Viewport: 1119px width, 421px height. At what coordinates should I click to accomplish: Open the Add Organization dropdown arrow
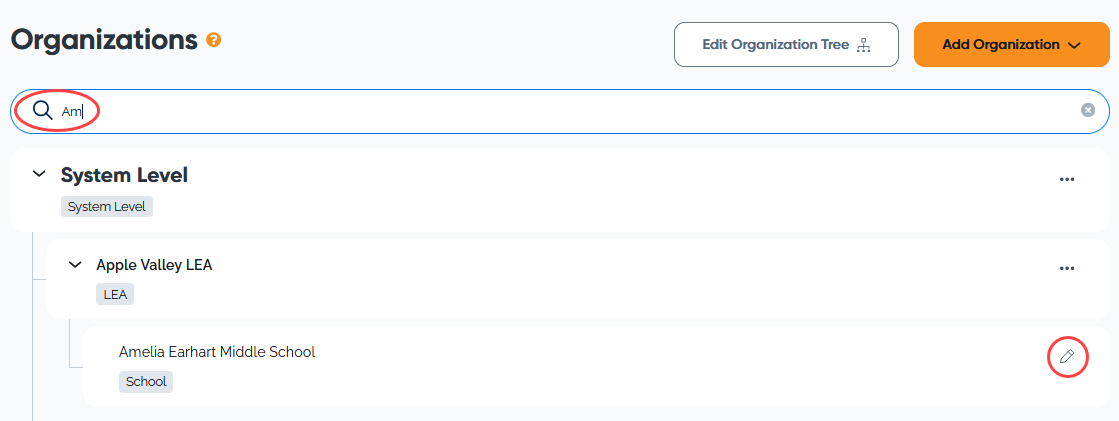point(1075,45)
